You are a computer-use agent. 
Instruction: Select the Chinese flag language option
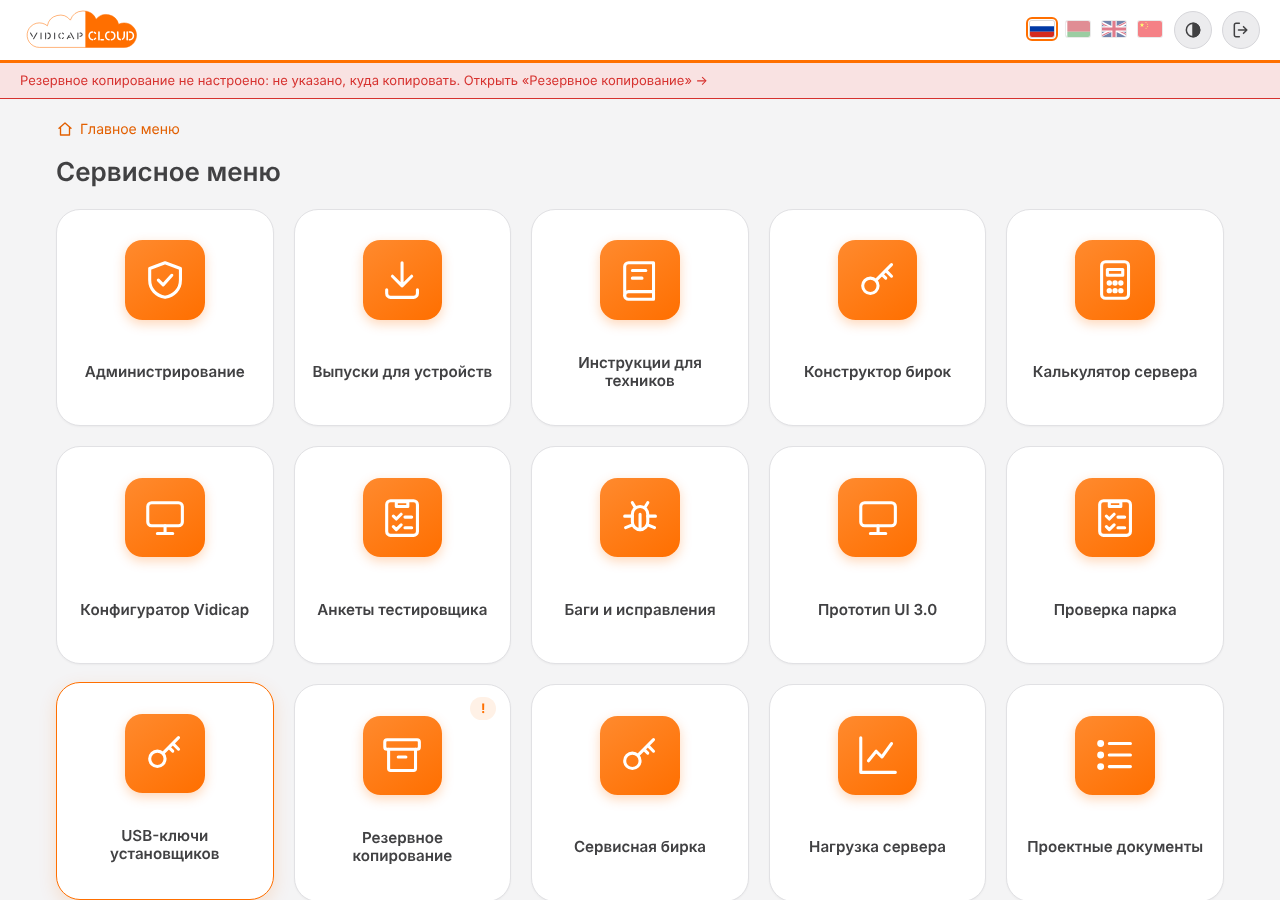[x=1150, y=29]
